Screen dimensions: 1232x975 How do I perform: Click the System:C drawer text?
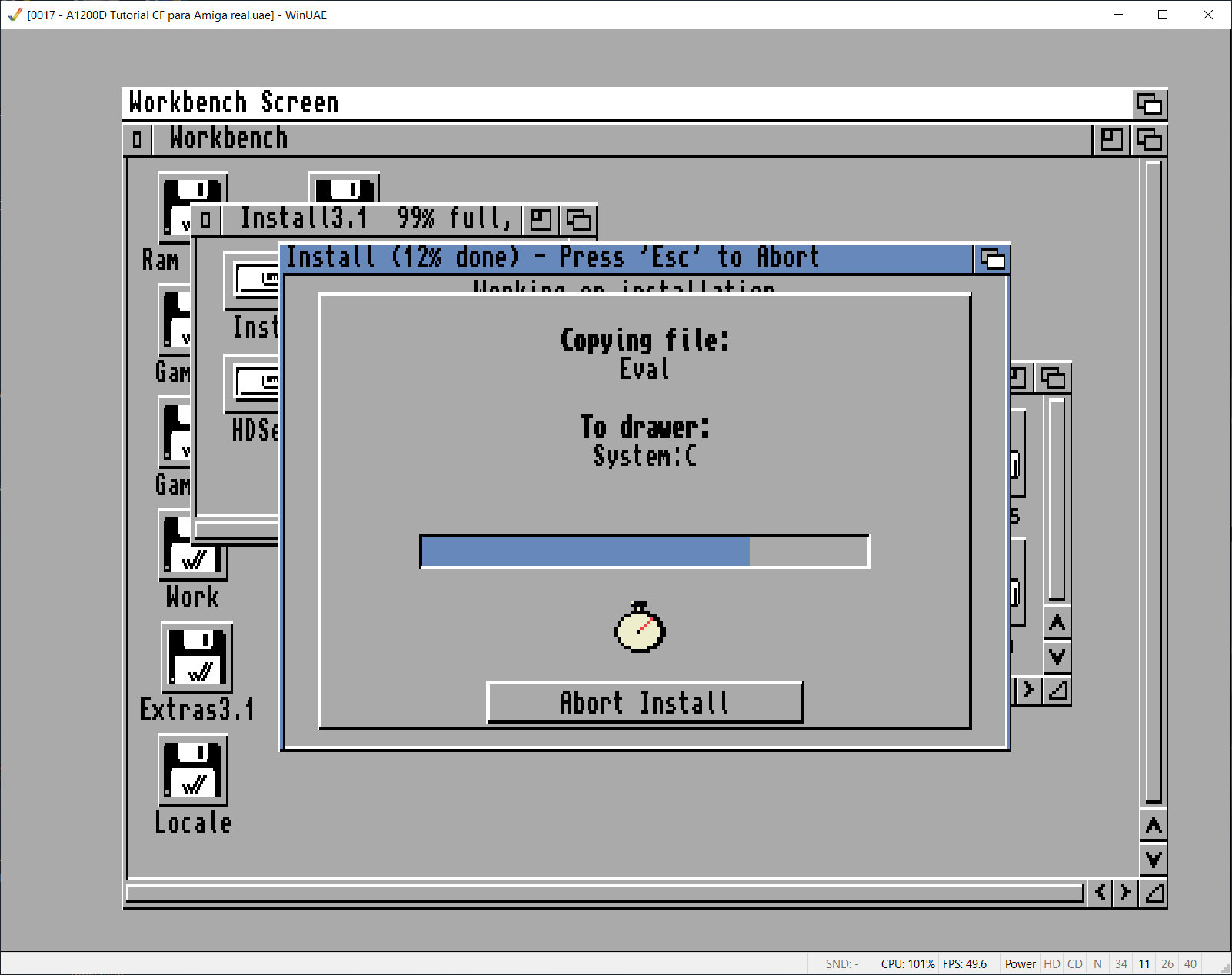[x=644, y=456]
